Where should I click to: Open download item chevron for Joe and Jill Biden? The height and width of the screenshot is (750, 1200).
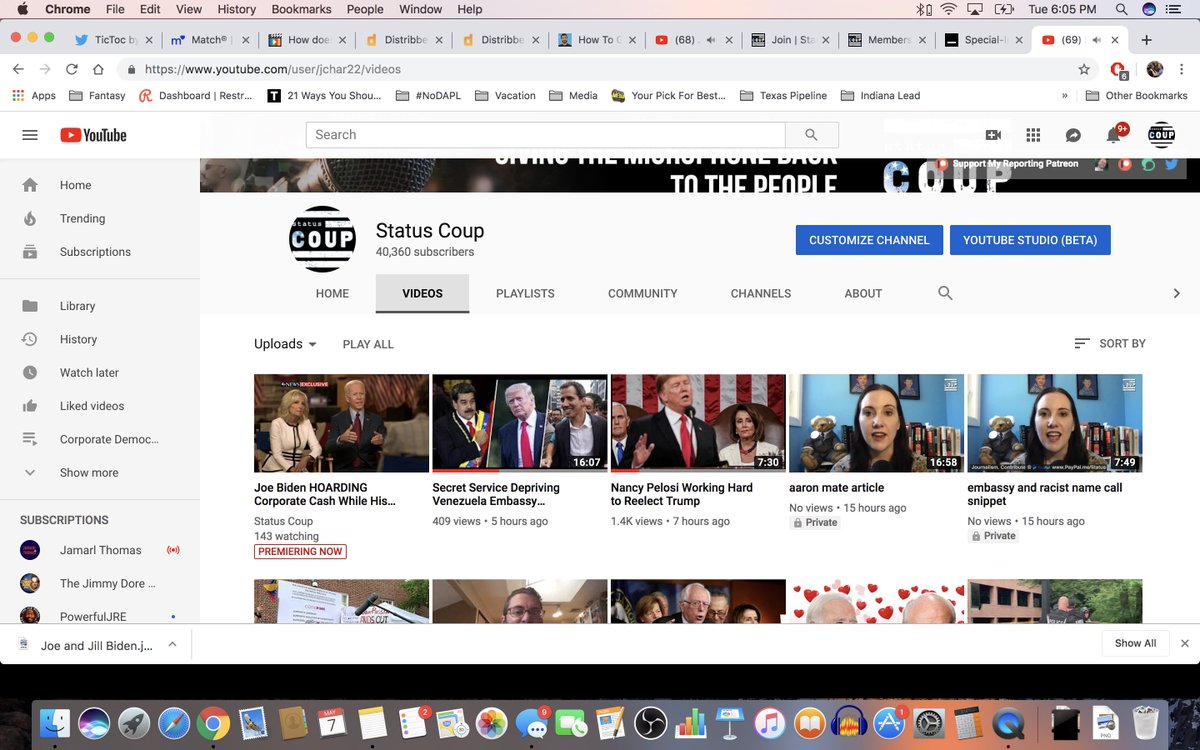click(172, 645)
